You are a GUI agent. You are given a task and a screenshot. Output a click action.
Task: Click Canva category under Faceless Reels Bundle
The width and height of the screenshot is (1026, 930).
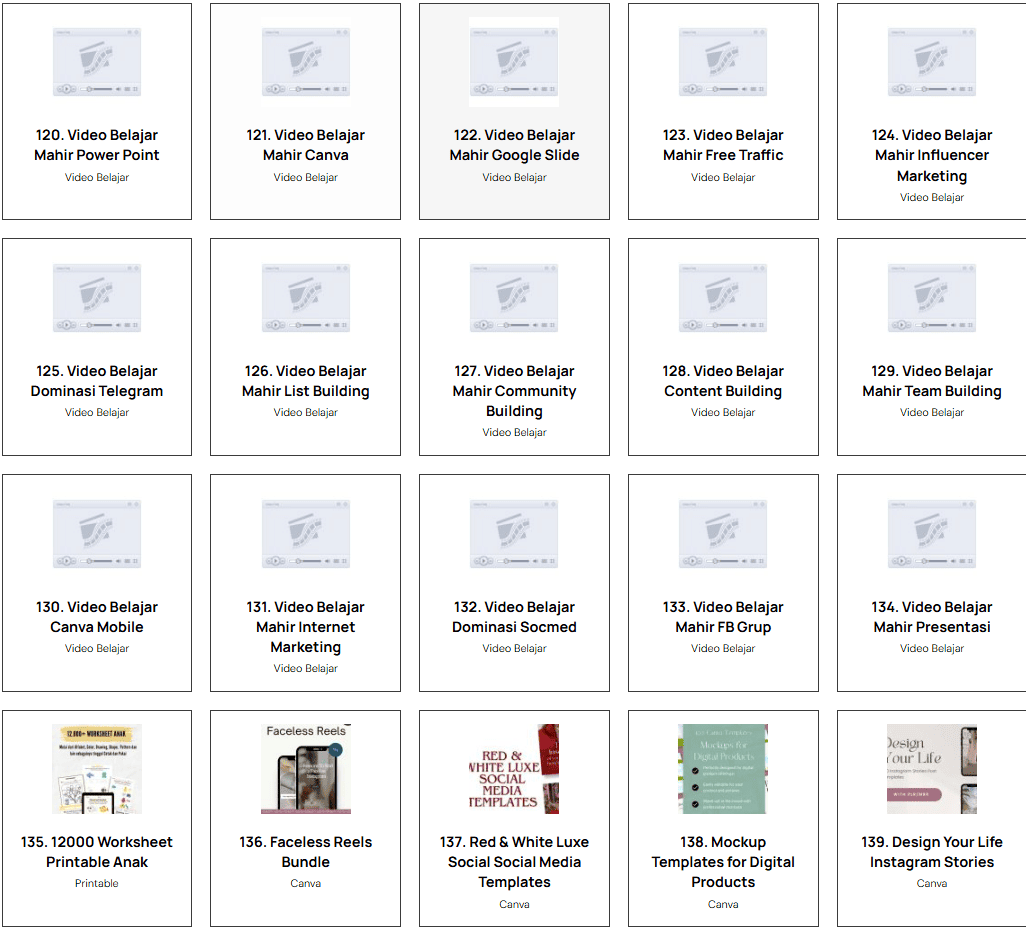[x=306, y=883]
